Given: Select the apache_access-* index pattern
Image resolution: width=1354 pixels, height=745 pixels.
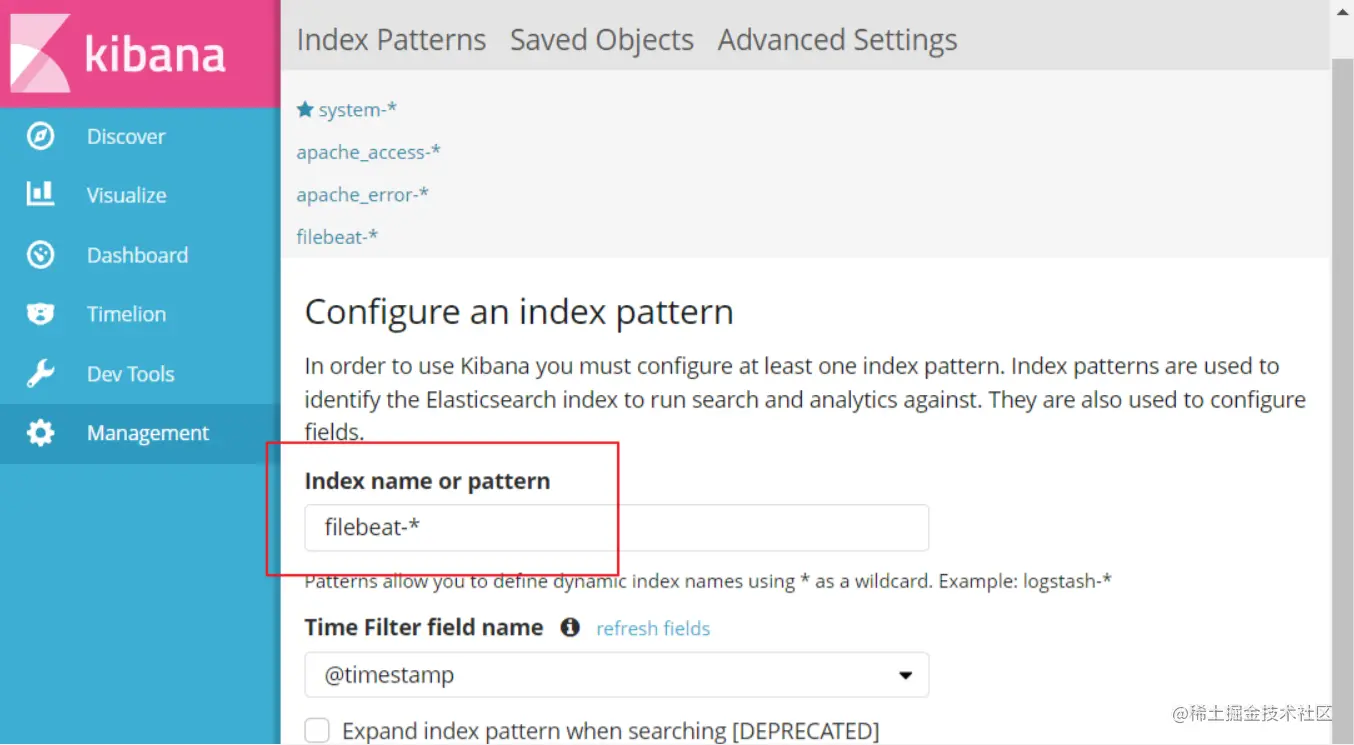Looking at the screenshot, I should click(368, 152).
